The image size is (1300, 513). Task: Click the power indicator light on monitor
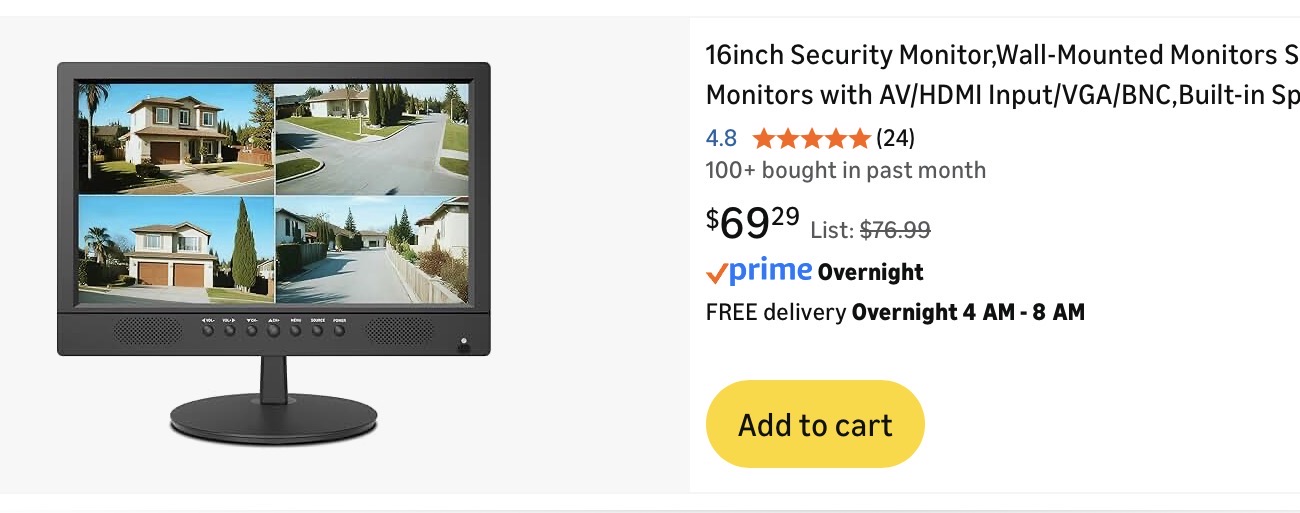pyautogui.click(x=463, y=345)
